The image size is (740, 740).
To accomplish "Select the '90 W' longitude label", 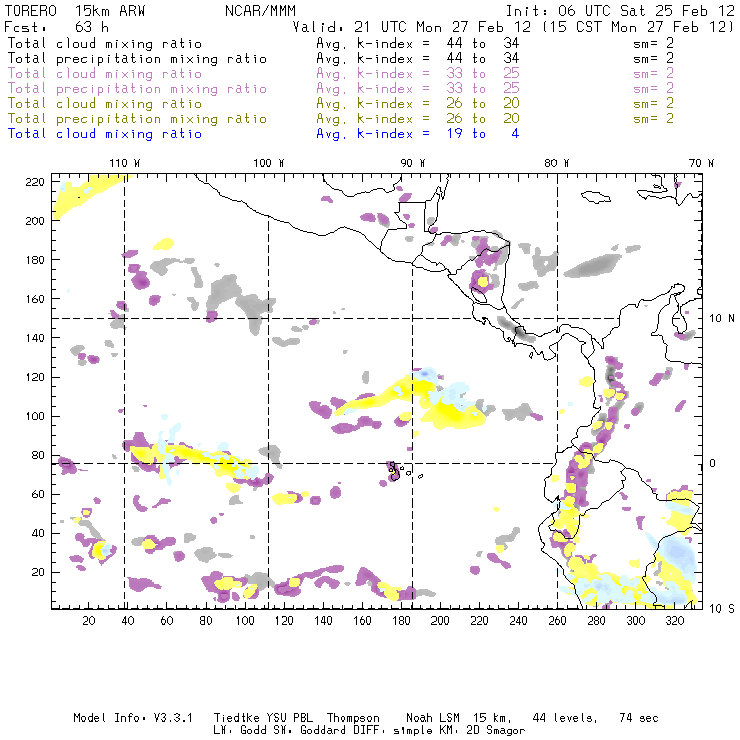I will pos(412,163).
